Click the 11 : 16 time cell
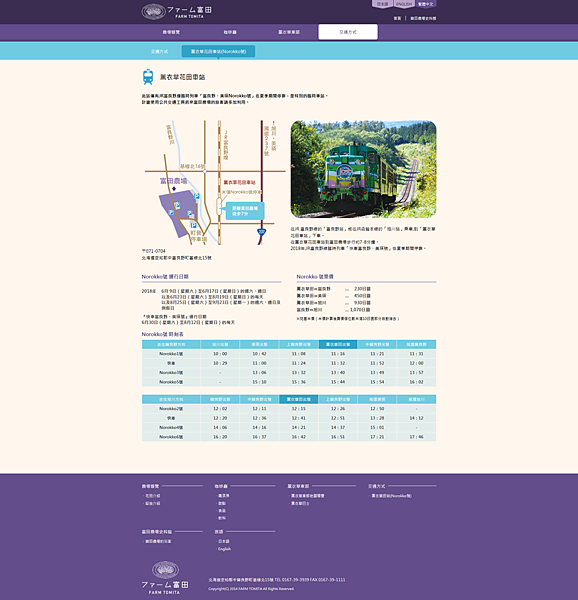This screenshot has height=600, width=578. [x=338, y=354]
